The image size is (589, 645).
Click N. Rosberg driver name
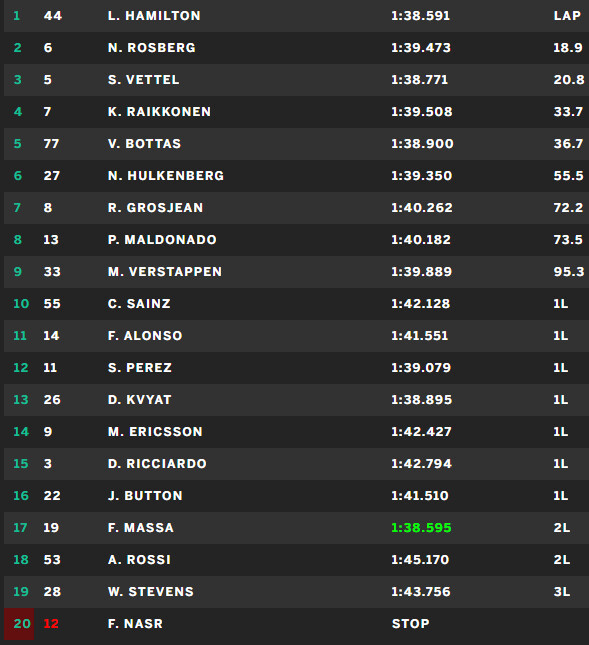click(x=152, y=48)
